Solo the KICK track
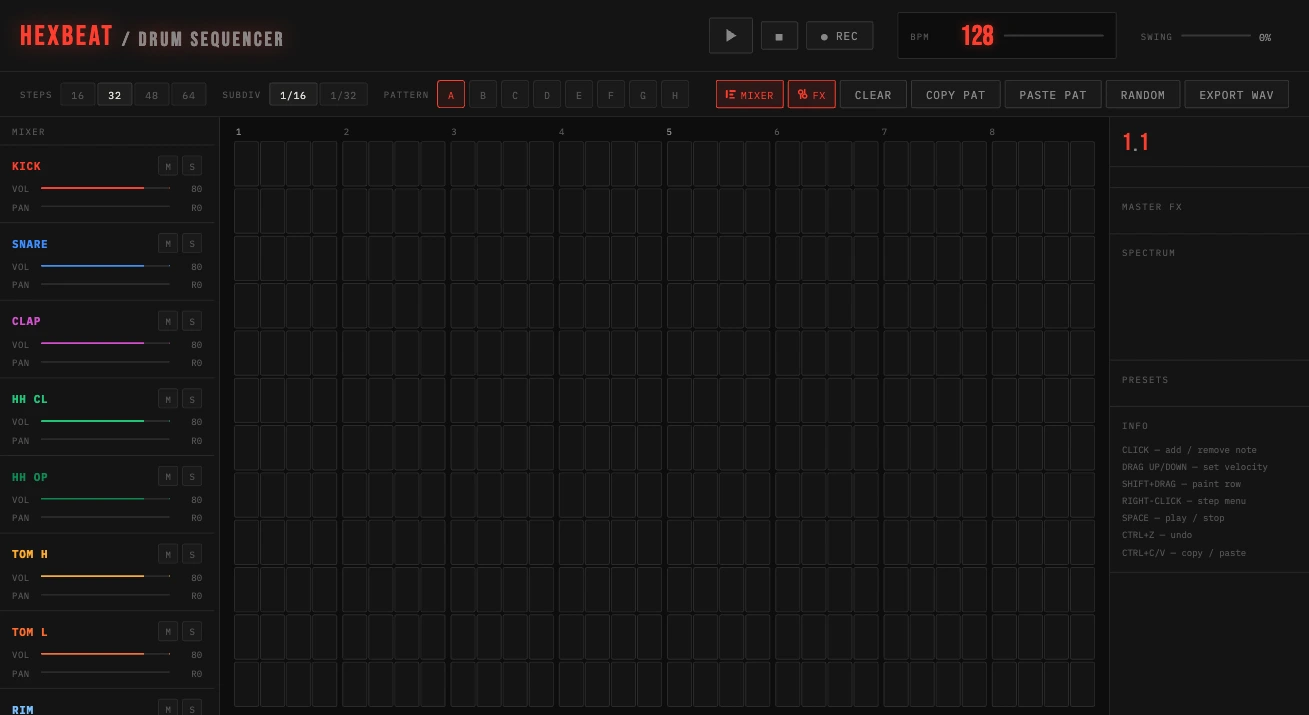The width and height of the screenshot is (1309, 715). pyautogui.click(x=192, y=165)
